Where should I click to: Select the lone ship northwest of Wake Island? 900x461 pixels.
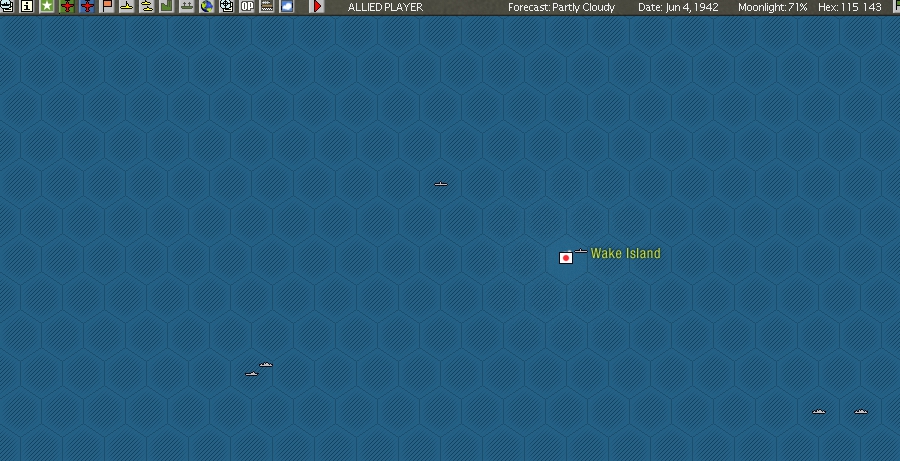[441, 184]
